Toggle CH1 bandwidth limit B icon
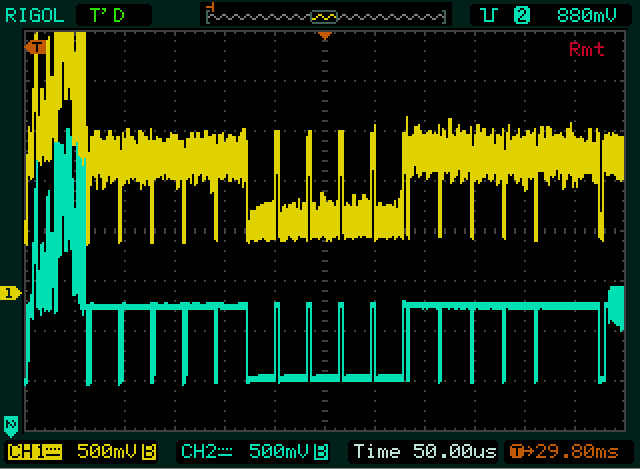640x469 pixels. click(149, 452)
